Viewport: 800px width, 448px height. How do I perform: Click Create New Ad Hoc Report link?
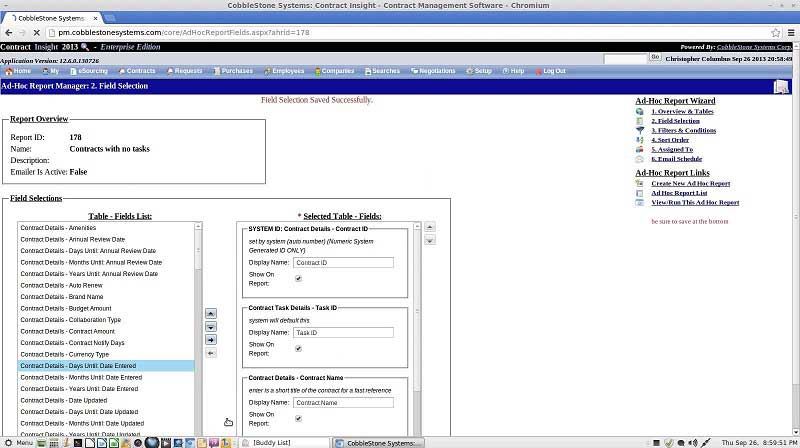click(690, 183)
